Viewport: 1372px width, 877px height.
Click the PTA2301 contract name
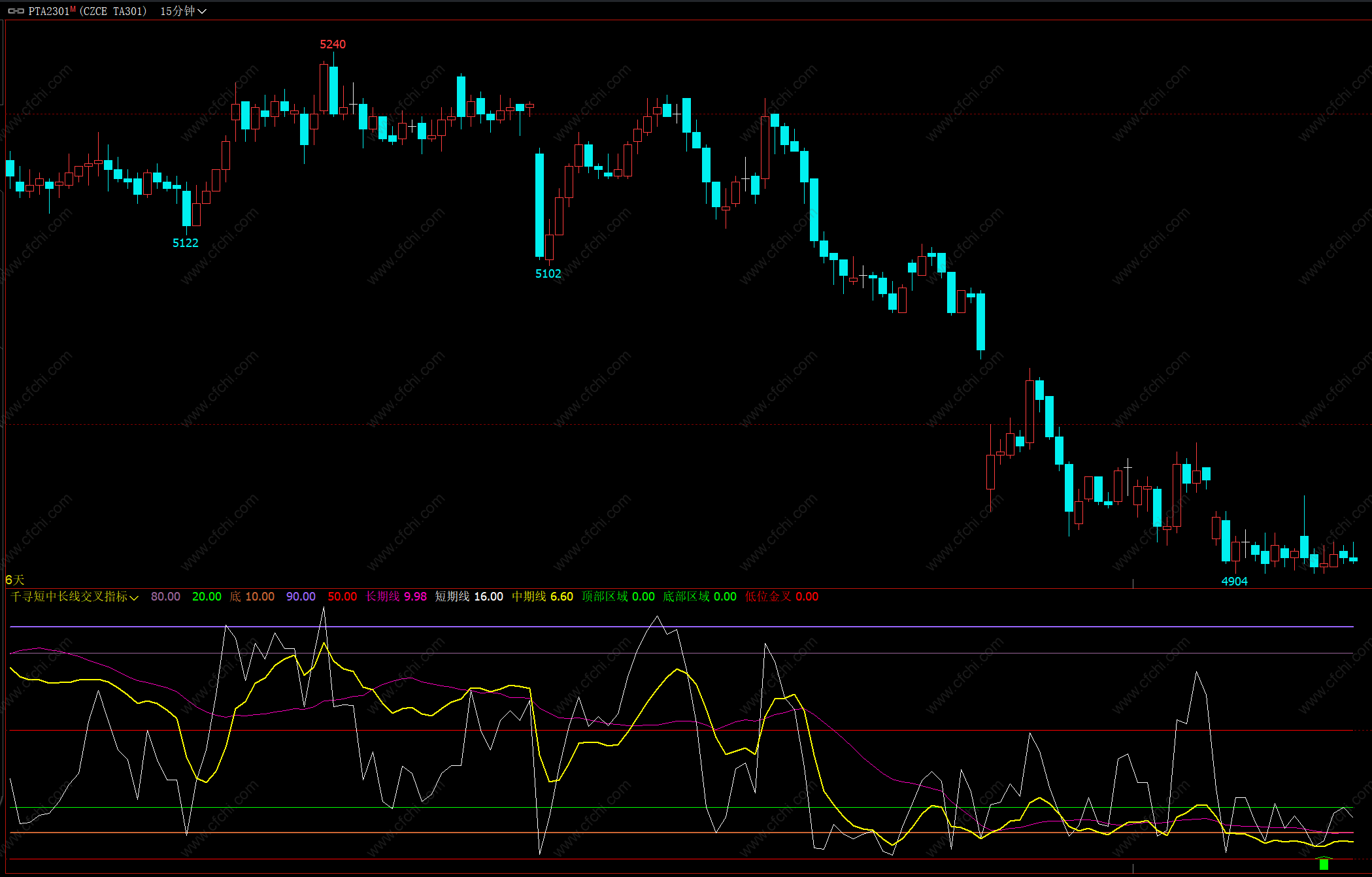(48, 11)
